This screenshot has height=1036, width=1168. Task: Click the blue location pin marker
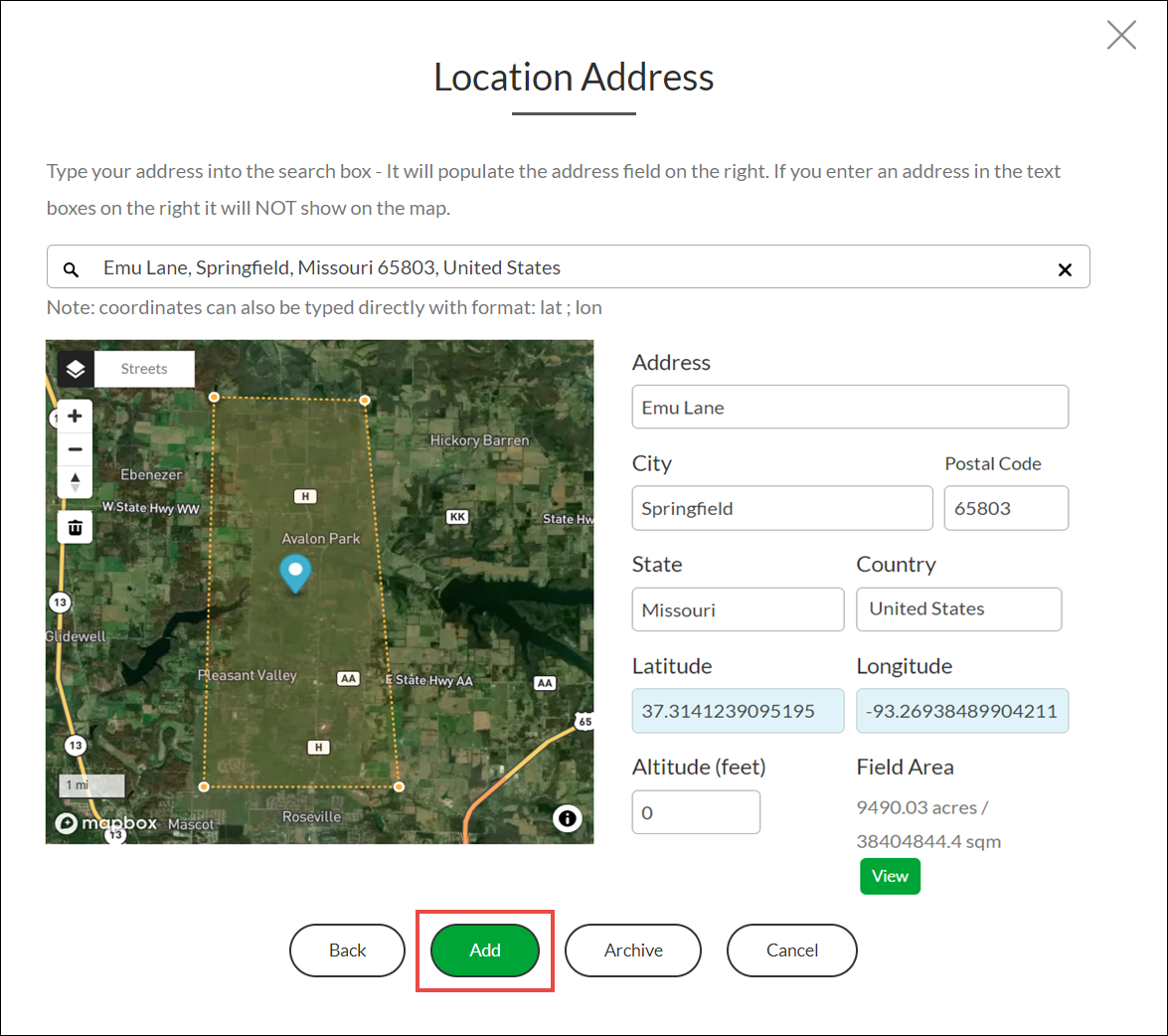point(295,574)
